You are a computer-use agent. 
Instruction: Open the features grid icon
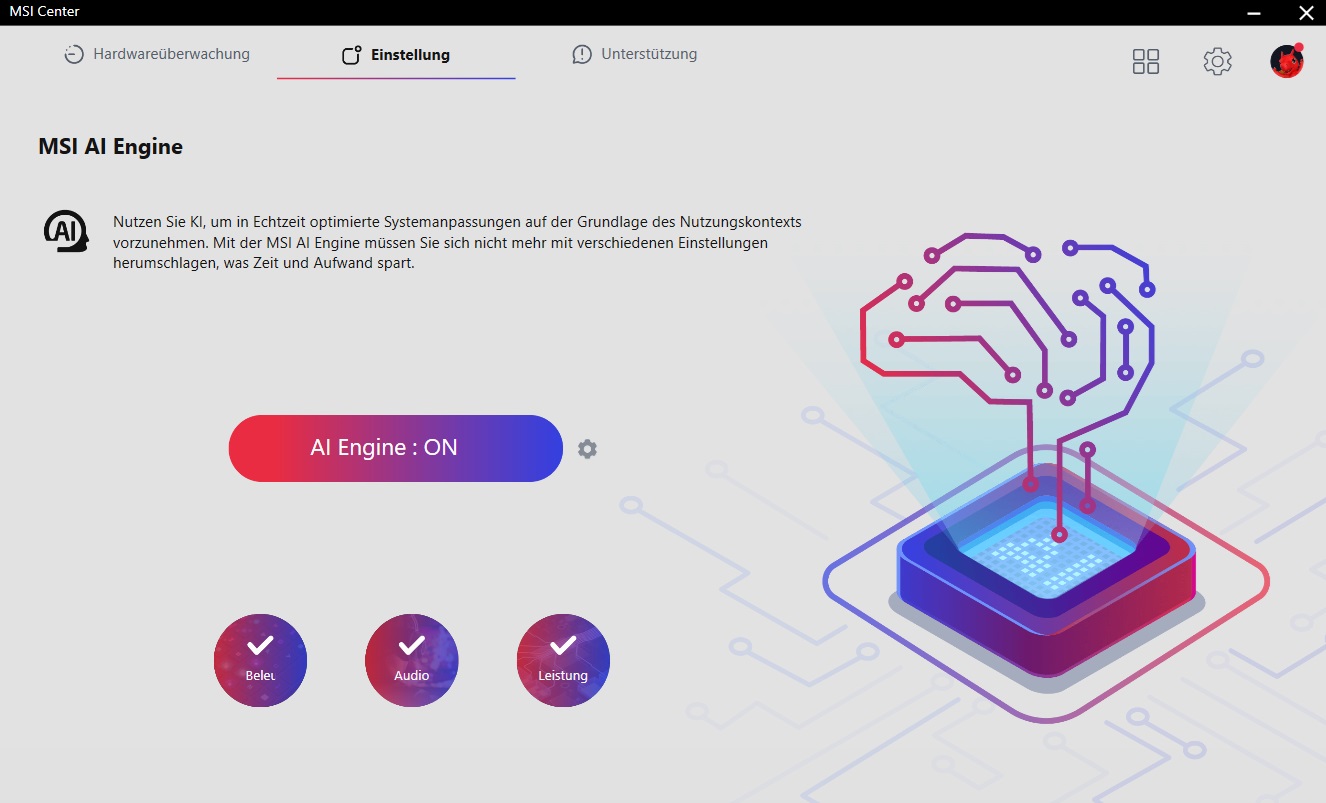click(x=1145, y=62)
